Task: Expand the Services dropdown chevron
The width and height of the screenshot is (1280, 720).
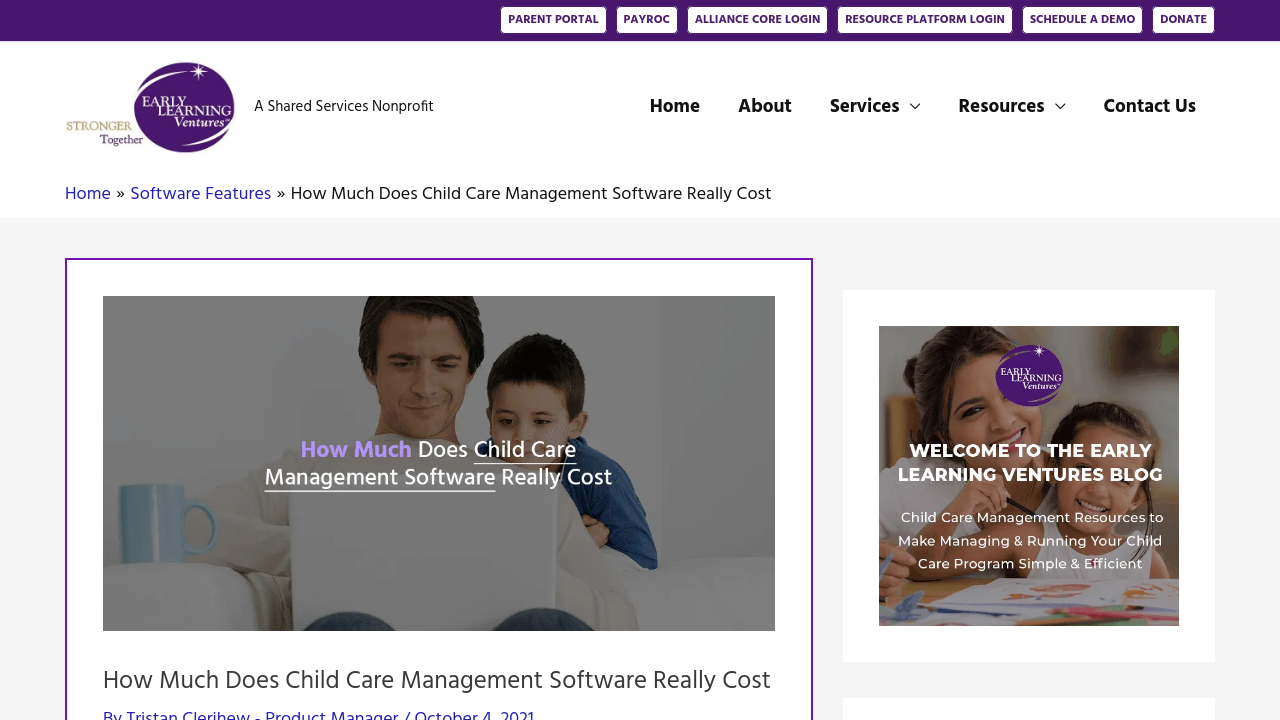Action: (x=915, y=106)
